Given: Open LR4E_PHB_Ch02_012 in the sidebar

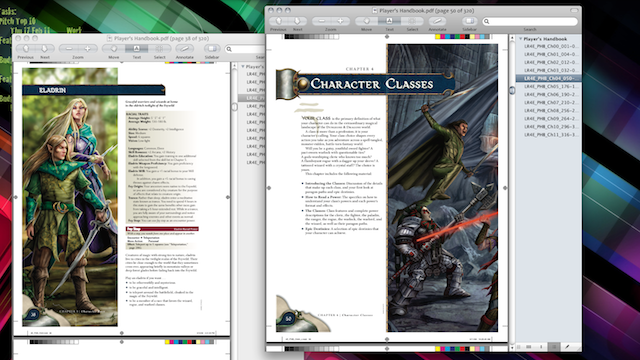Looking at the screenshot, I should tap(551, 62).
